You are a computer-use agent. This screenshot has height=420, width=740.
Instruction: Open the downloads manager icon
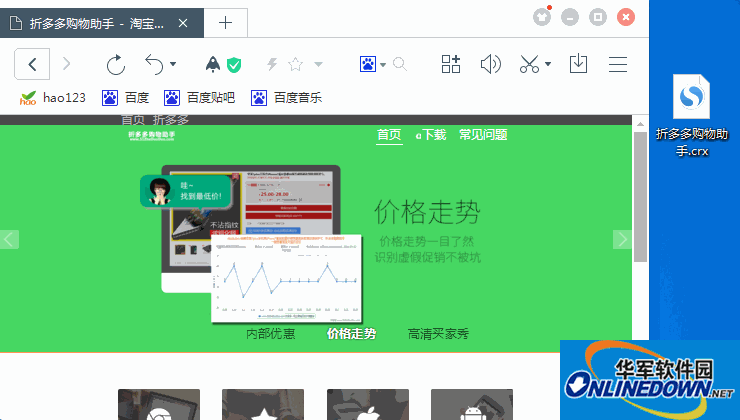(578, 64)
